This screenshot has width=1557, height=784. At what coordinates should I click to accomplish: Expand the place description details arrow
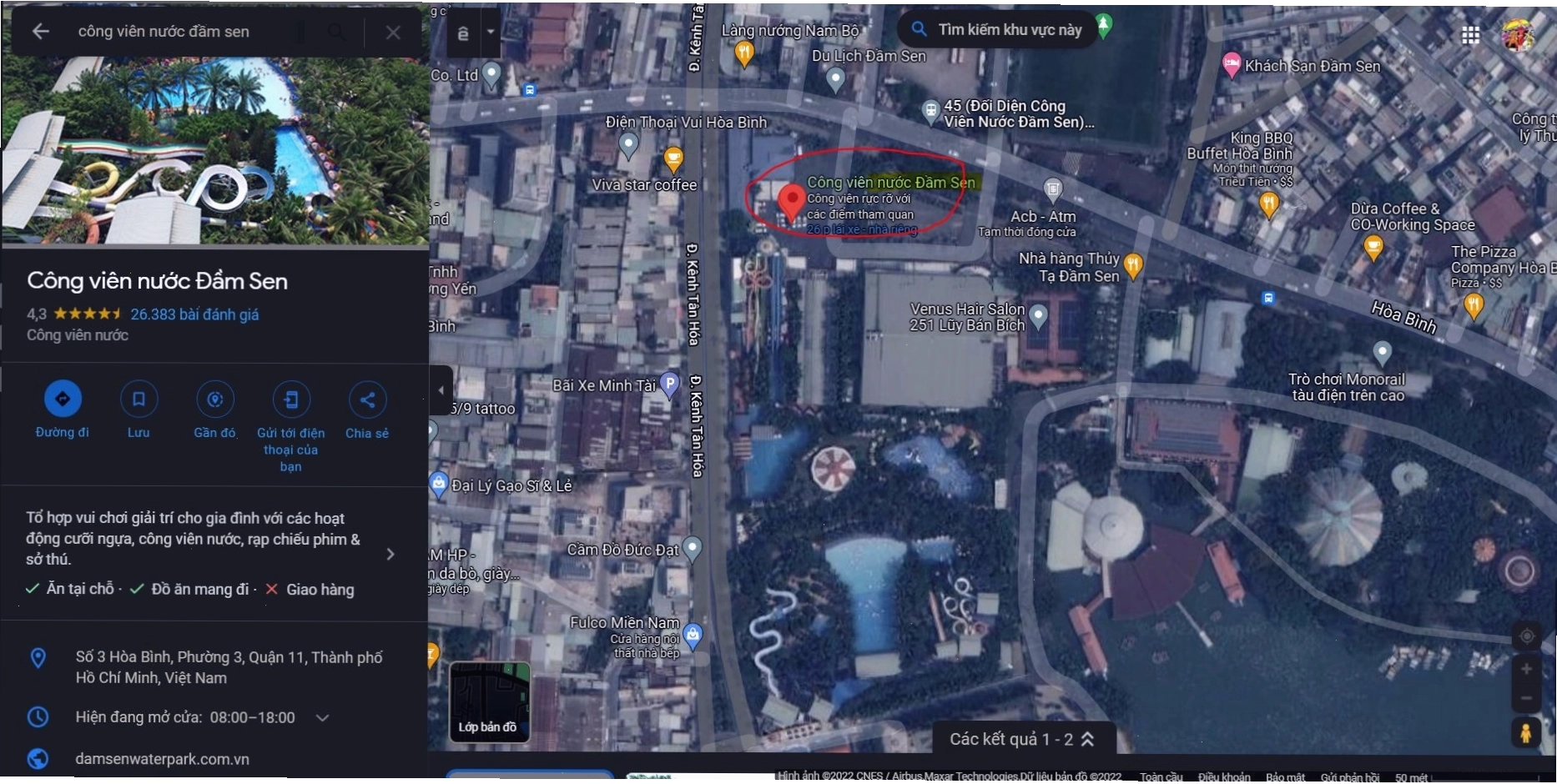pyautogui.click(x=391, y=555)
